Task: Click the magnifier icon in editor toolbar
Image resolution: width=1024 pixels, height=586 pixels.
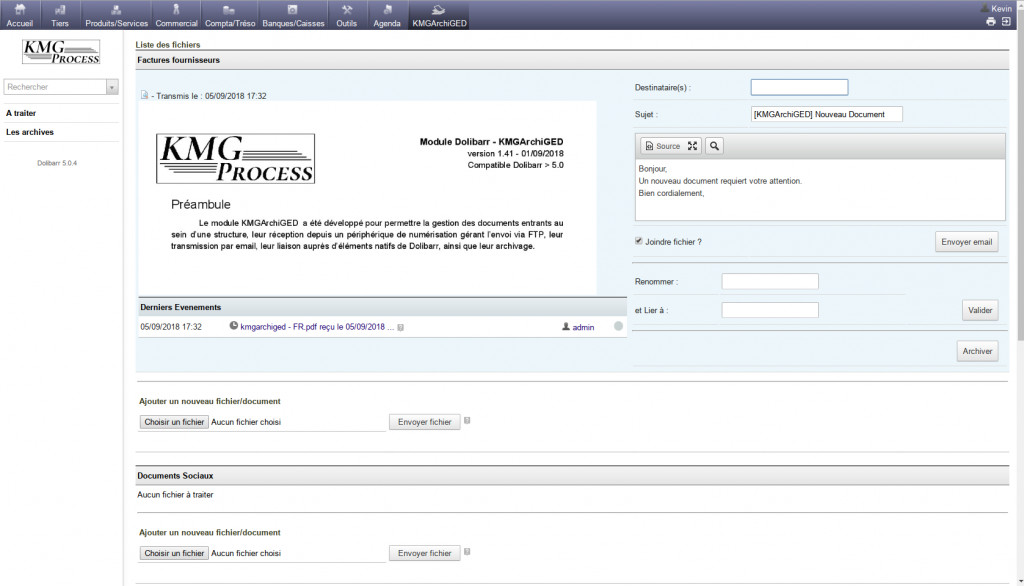Action: [x=714, y=146]
